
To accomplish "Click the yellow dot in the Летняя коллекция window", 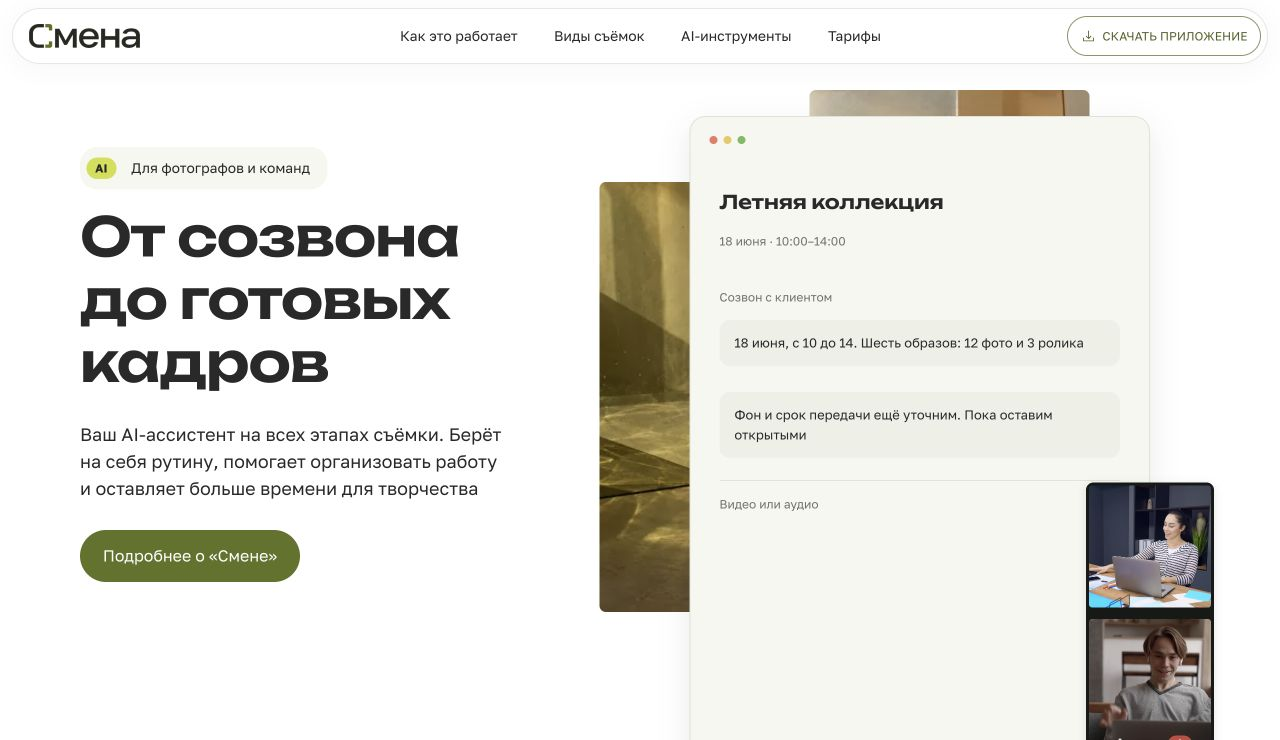I will point(727,140).
